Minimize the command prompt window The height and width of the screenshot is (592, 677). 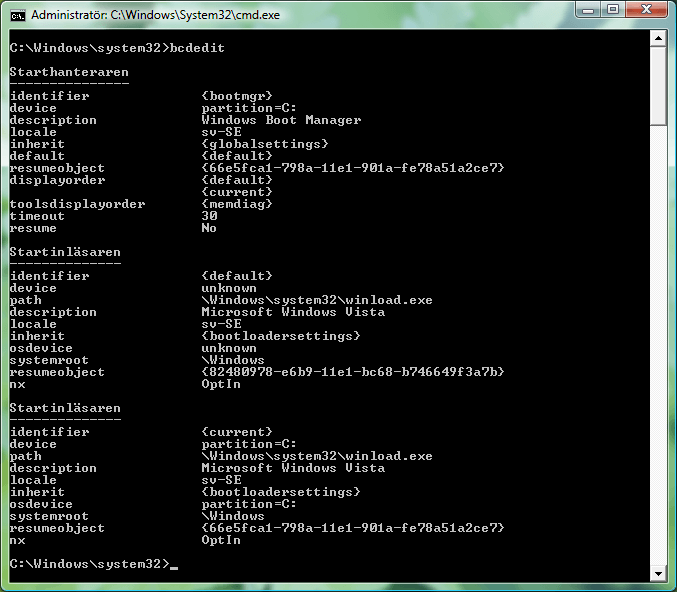(587, 10)
